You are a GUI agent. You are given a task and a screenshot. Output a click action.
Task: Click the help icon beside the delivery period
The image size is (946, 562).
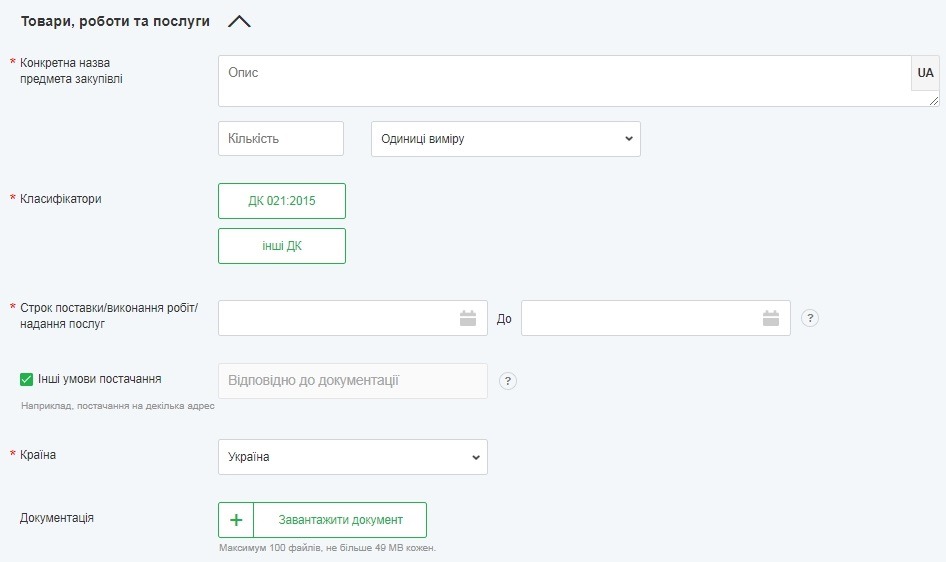point(811,318)
